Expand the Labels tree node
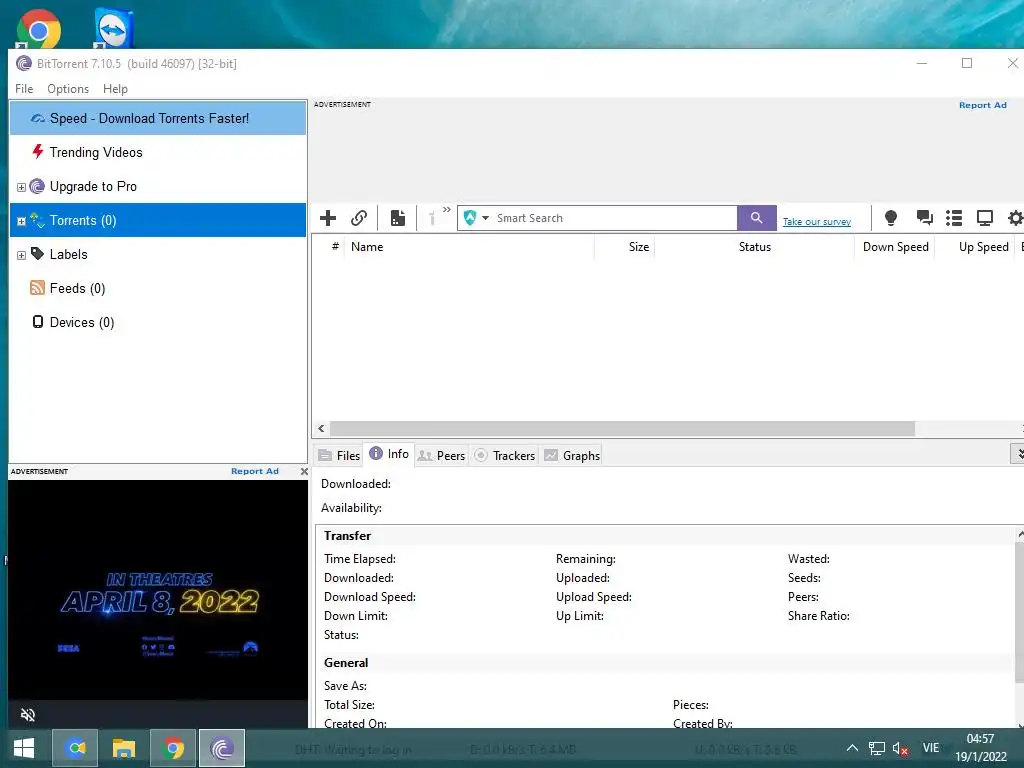 coord(22,255)
